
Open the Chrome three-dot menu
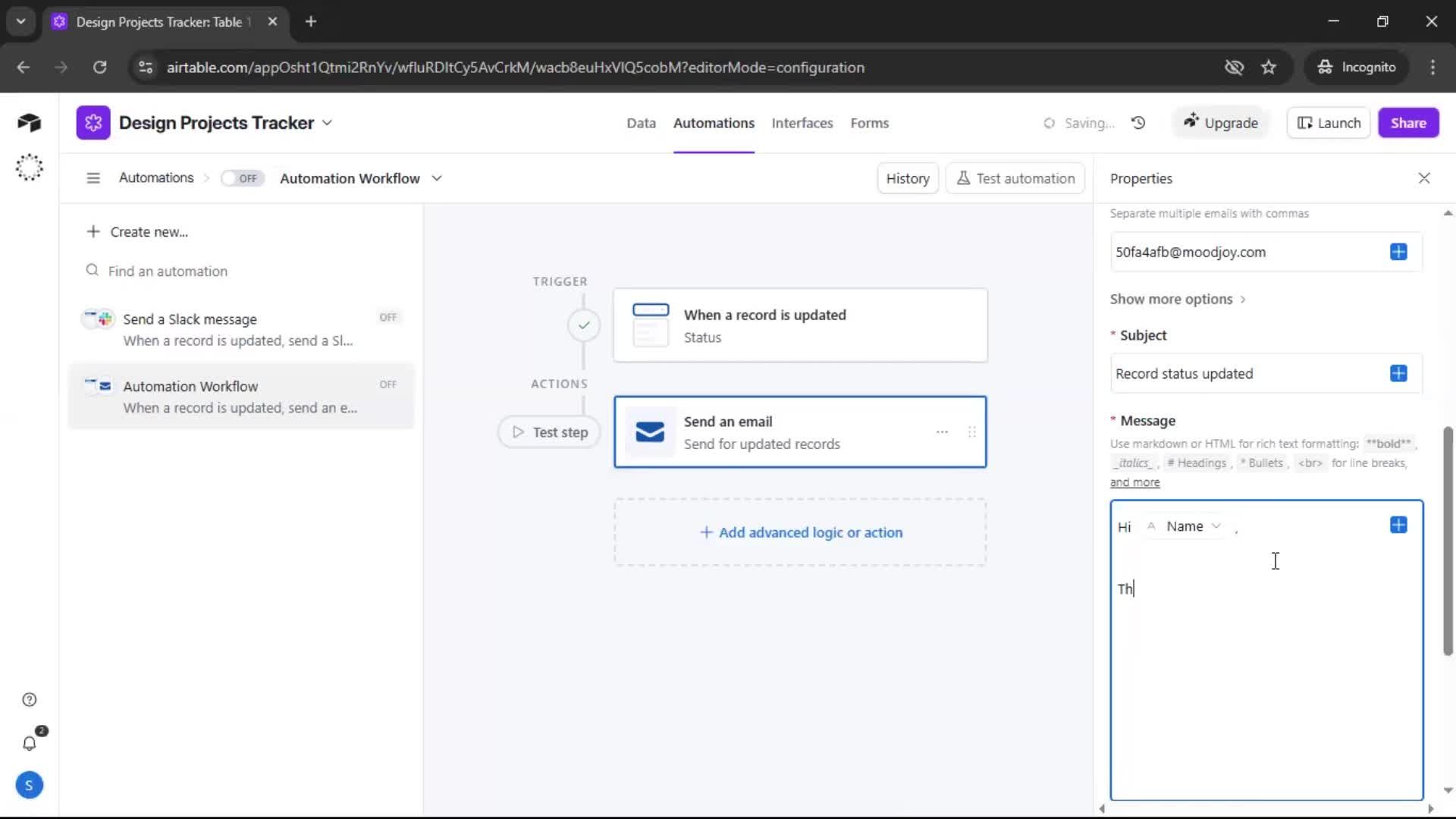(1432, 67)
